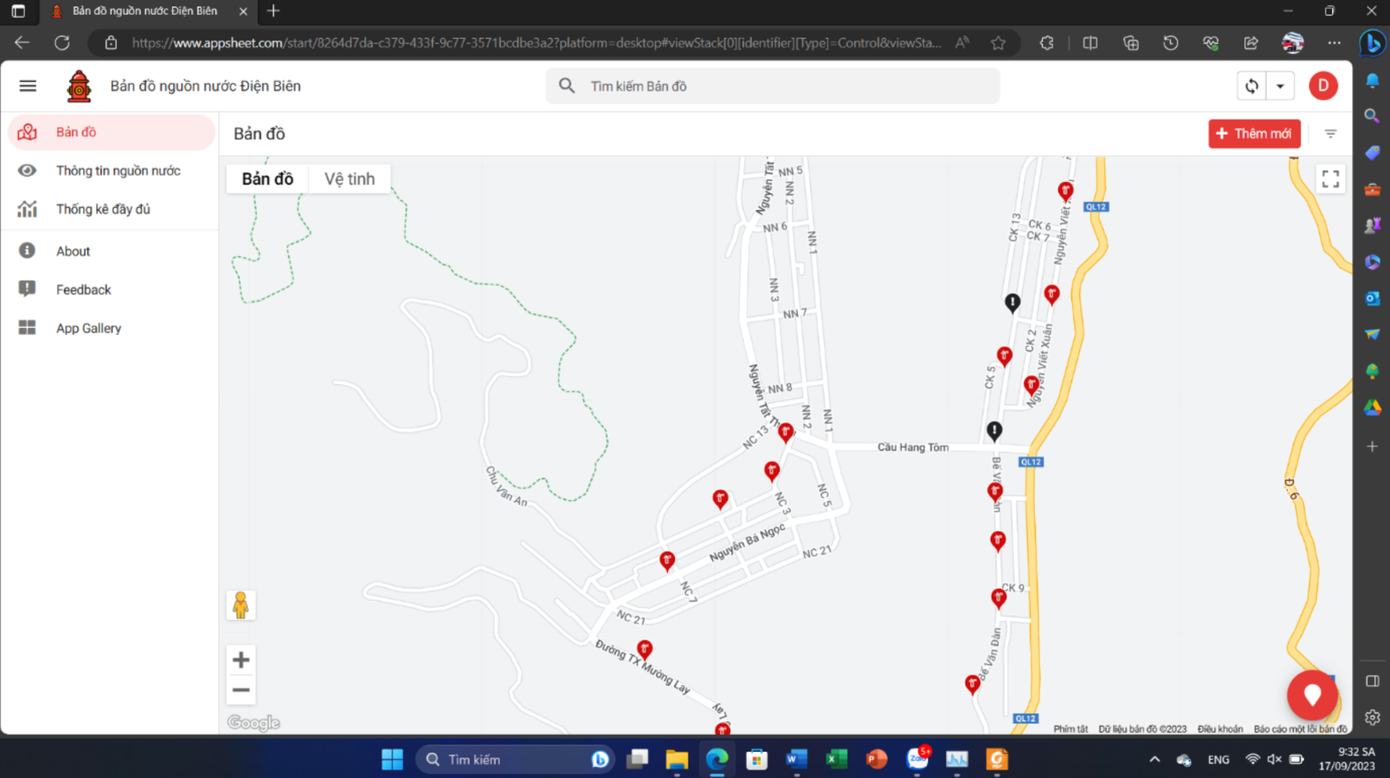1390x778 pixels.
Task: Click the Thêm mới button
Action: point(1254,134)
